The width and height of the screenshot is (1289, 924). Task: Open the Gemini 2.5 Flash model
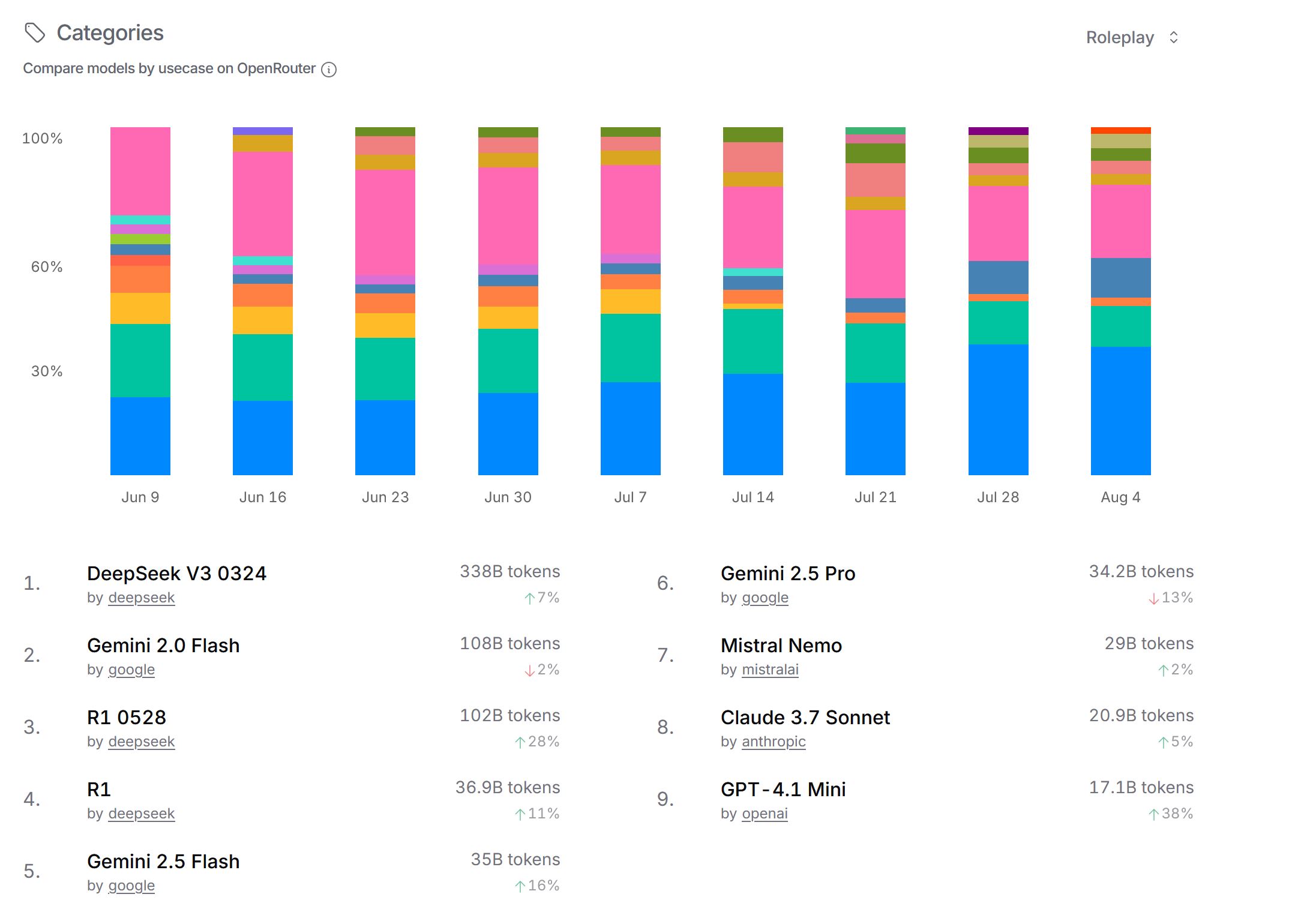point(163,862)
